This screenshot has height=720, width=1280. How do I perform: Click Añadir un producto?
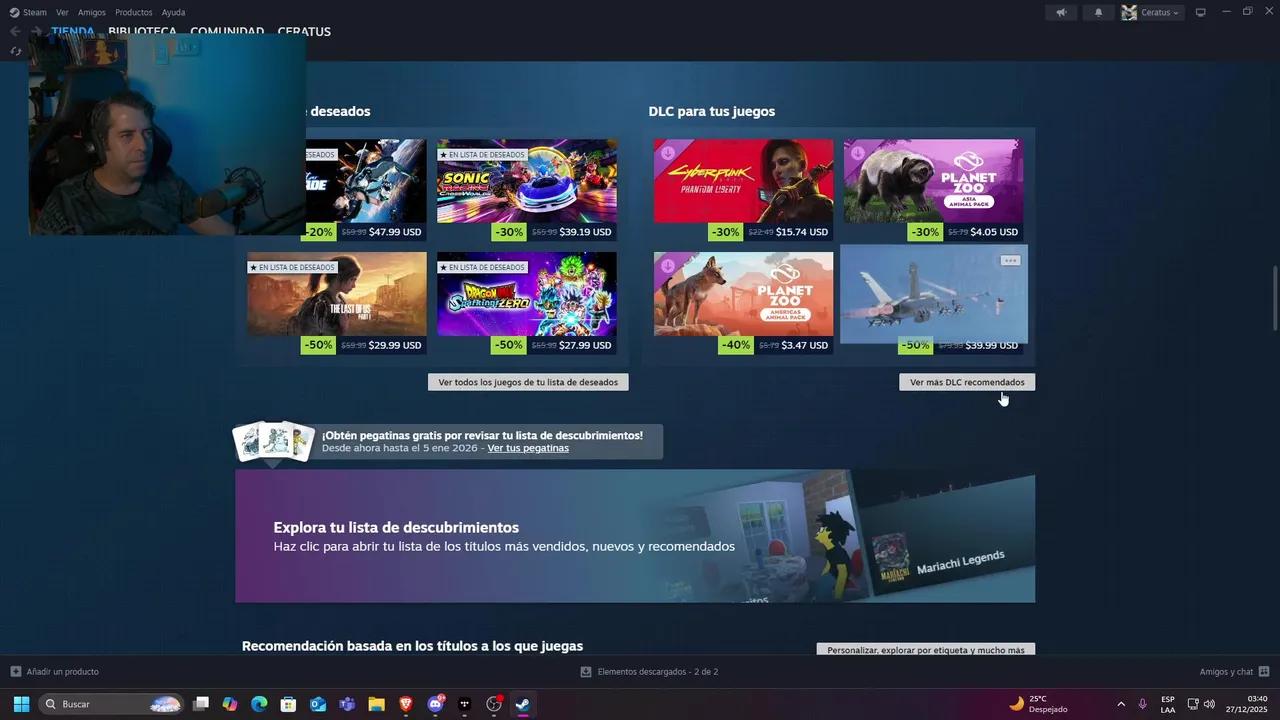coord(63,672)
